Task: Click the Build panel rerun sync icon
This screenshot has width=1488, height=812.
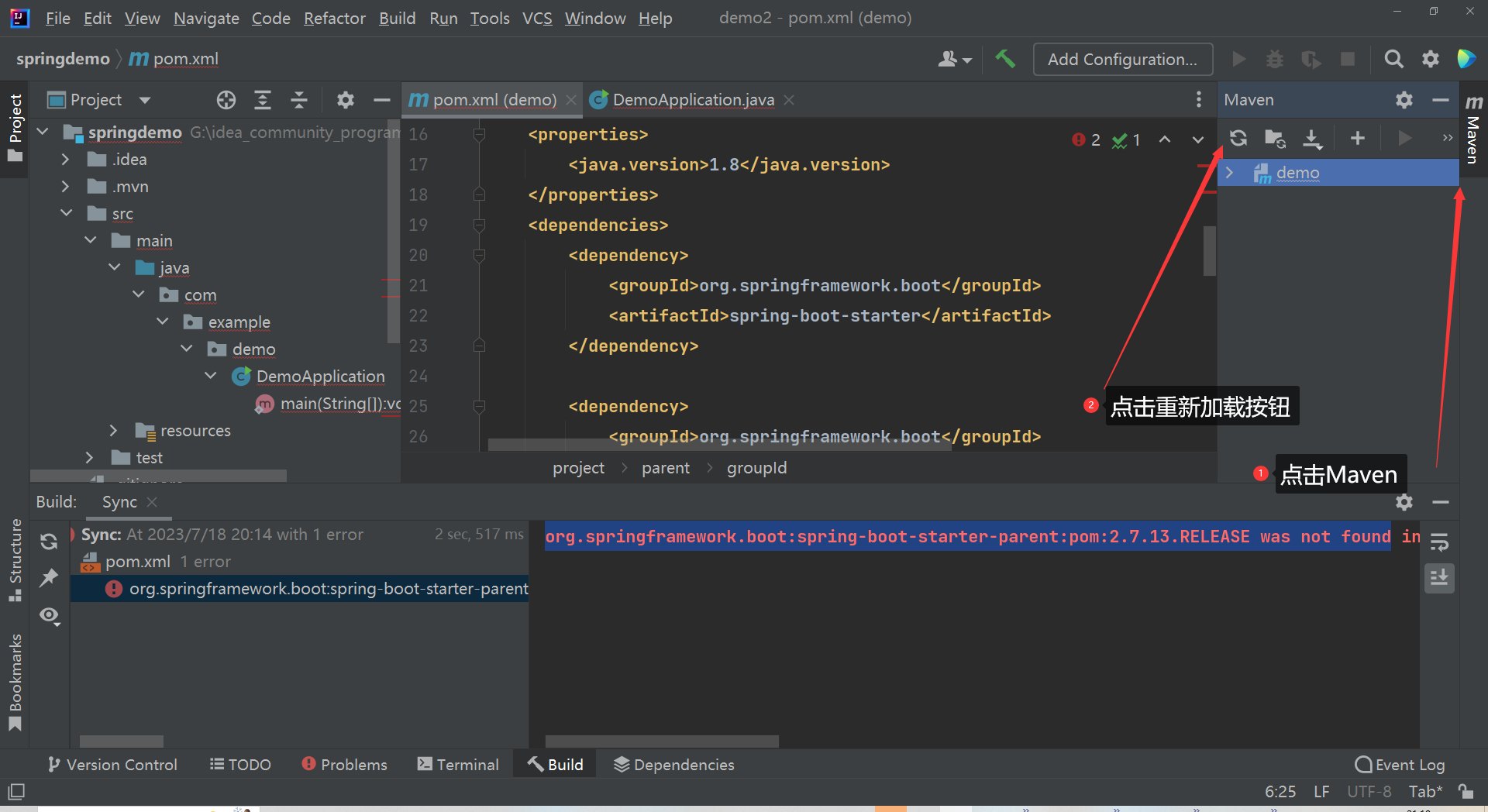Action: 49,542
